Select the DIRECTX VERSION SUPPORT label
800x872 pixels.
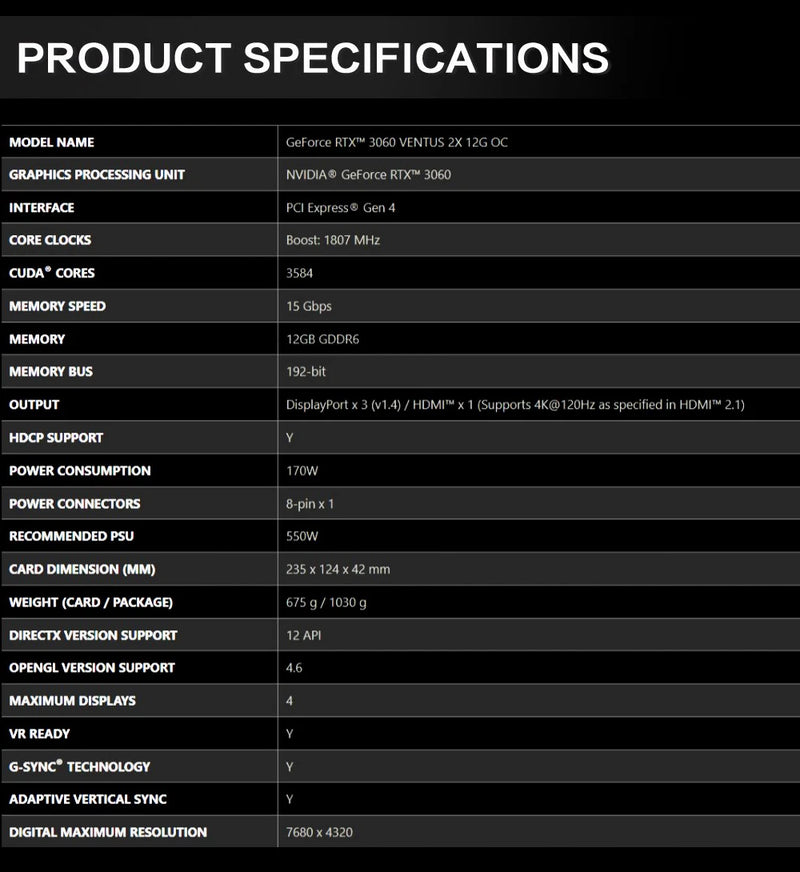click(x=93, y=635)
